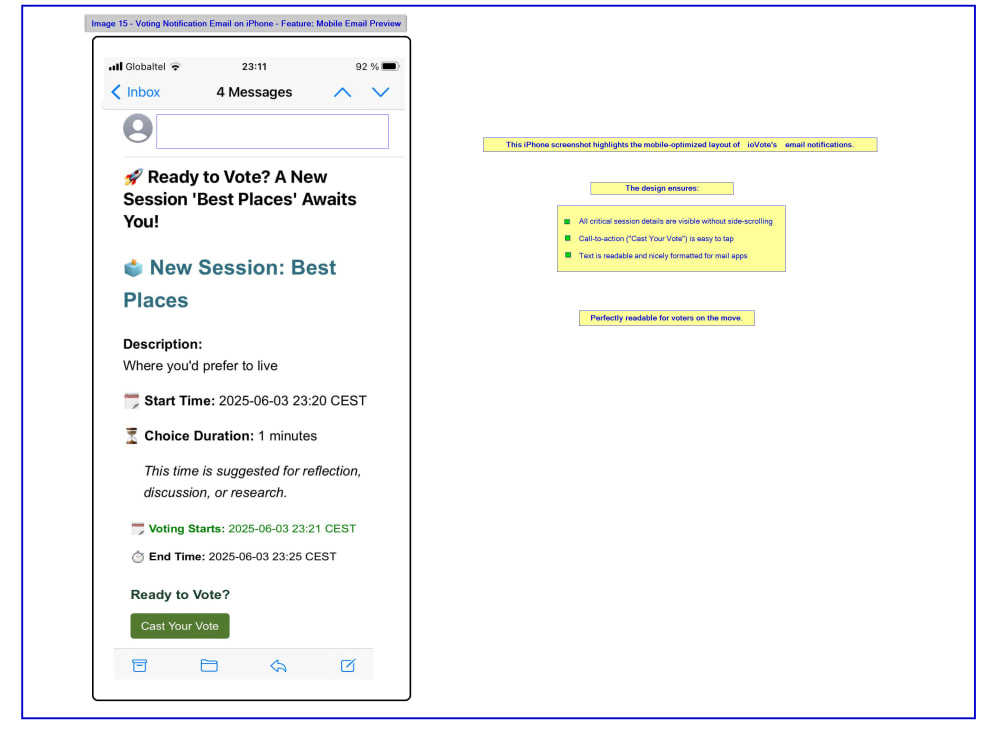Screen dimensions: 1000x750
Task: Click the mobile-optimized layout description note
Action: pyautogui.click(x=680, y=145)
